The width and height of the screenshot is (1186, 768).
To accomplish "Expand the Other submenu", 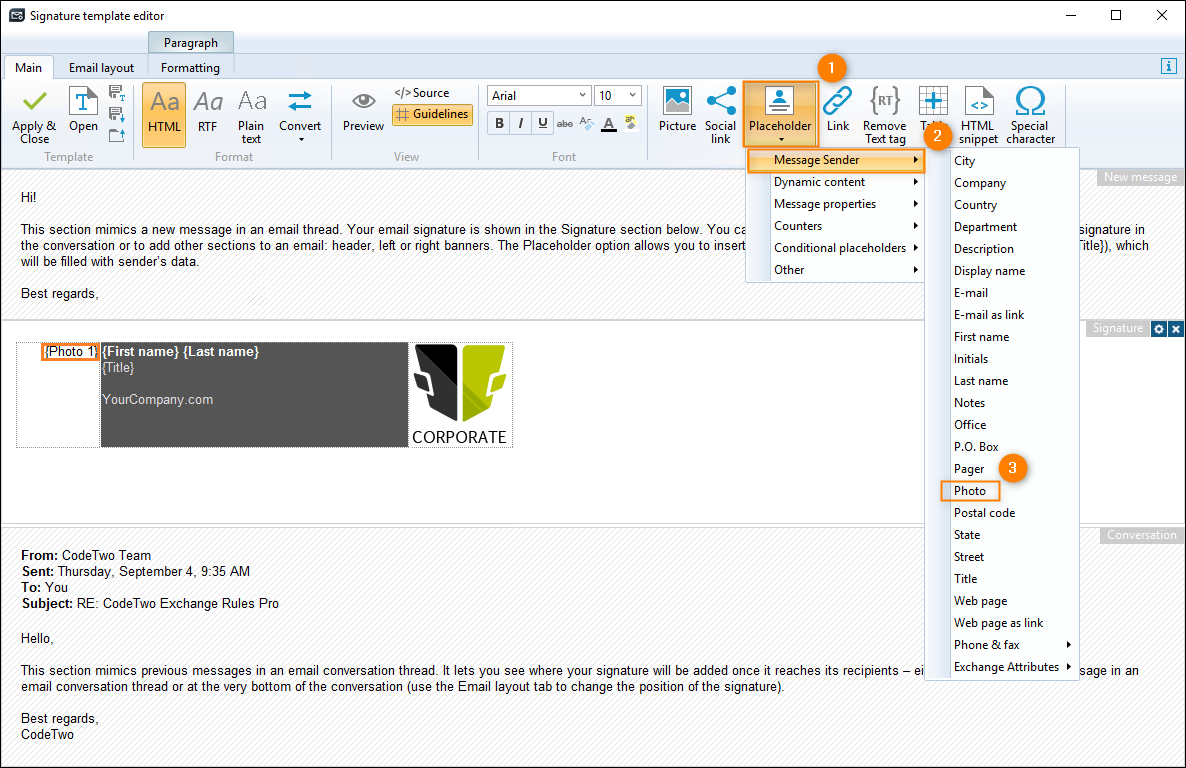I will tap(836, 270).
